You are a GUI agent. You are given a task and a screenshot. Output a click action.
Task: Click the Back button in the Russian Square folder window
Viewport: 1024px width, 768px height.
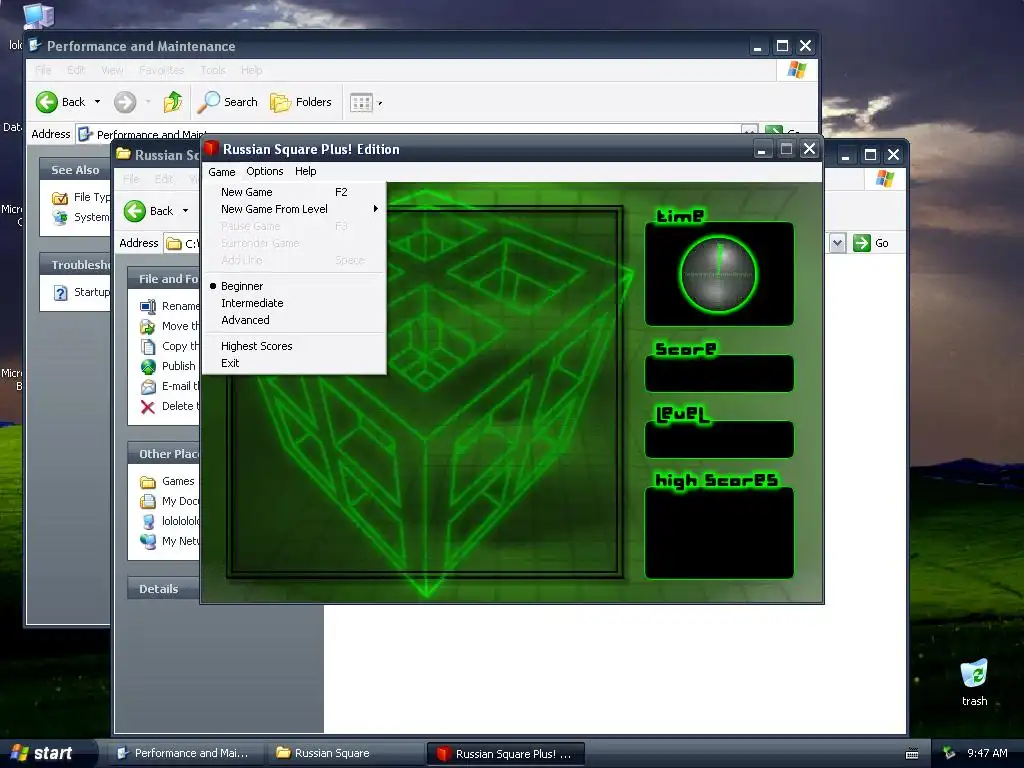click(x=149, y=211)
